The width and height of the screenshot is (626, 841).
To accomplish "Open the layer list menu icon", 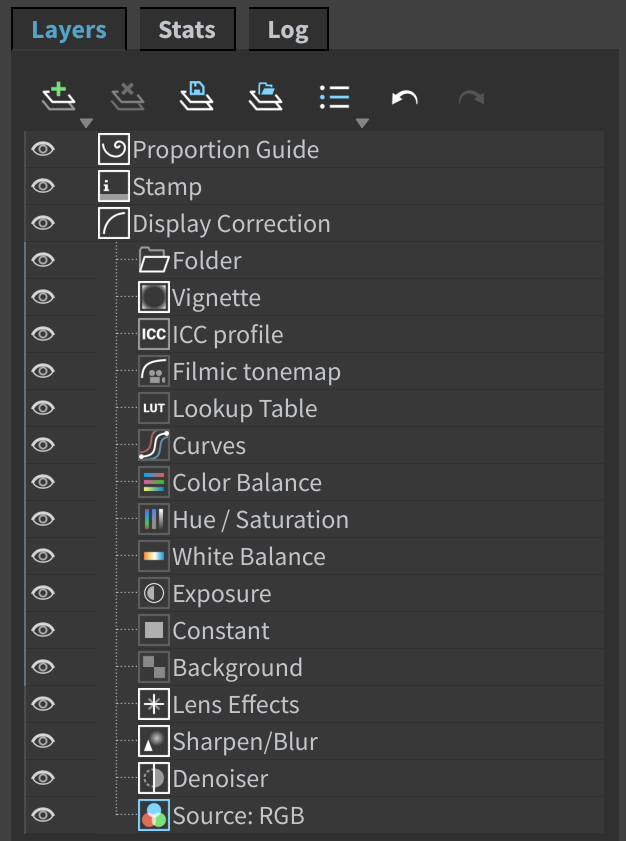I will point(334,97).
